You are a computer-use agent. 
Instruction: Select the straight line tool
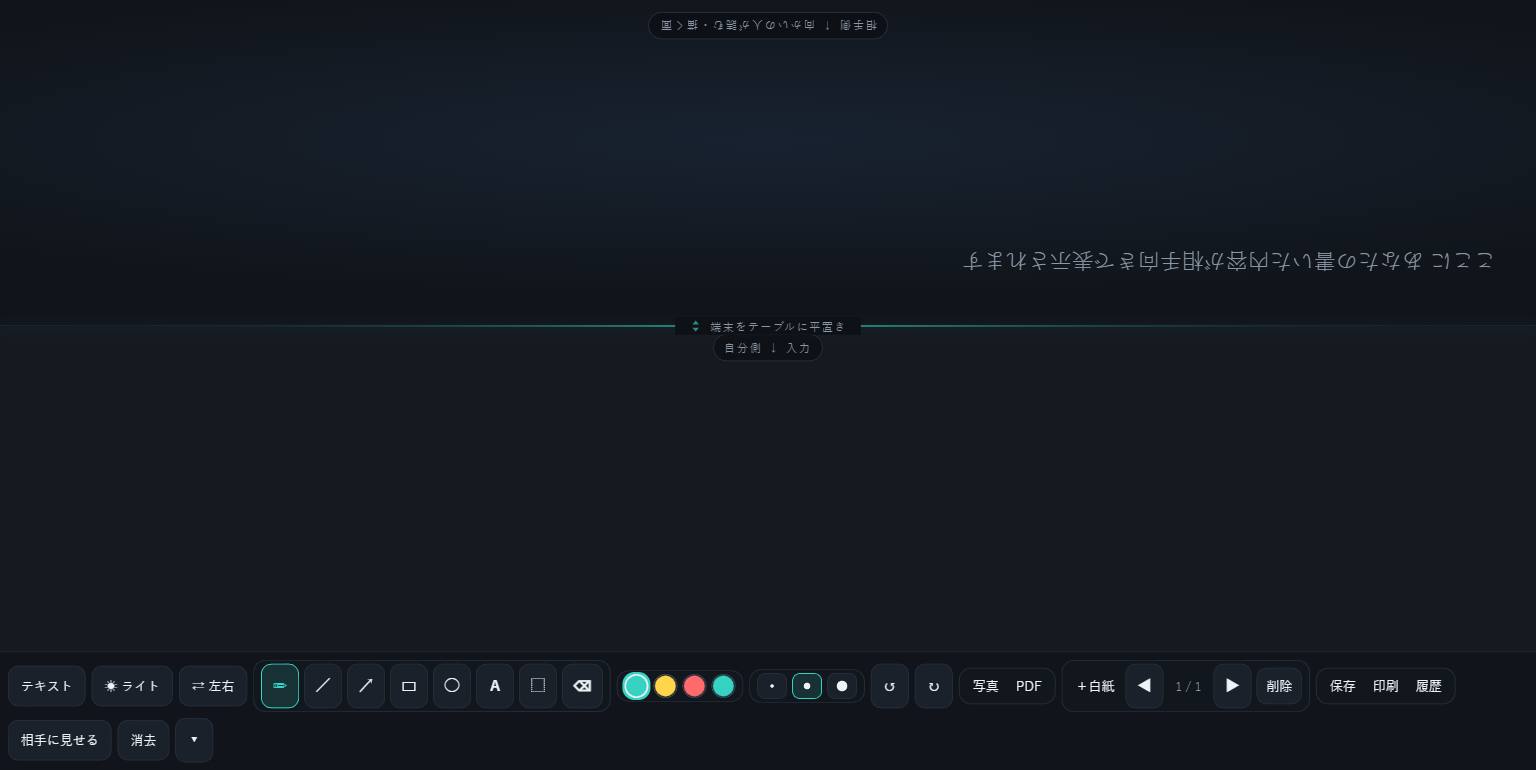point(323,686)
